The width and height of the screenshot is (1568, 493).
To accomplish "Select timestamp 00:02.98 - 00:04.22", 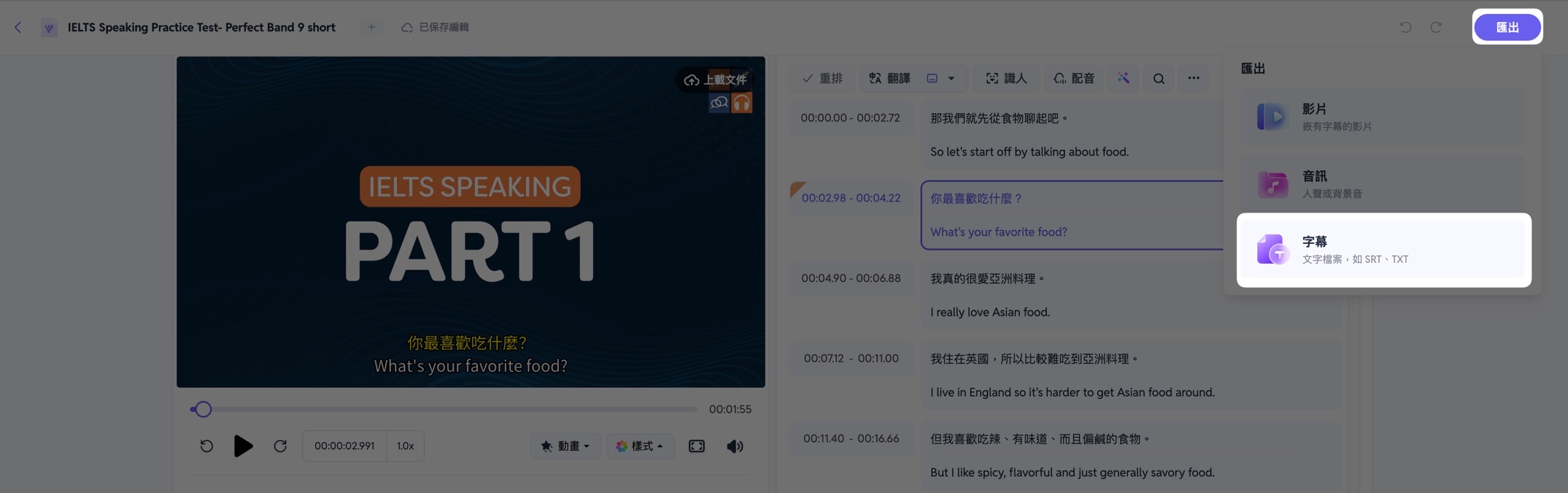I will tap(851, 198).
